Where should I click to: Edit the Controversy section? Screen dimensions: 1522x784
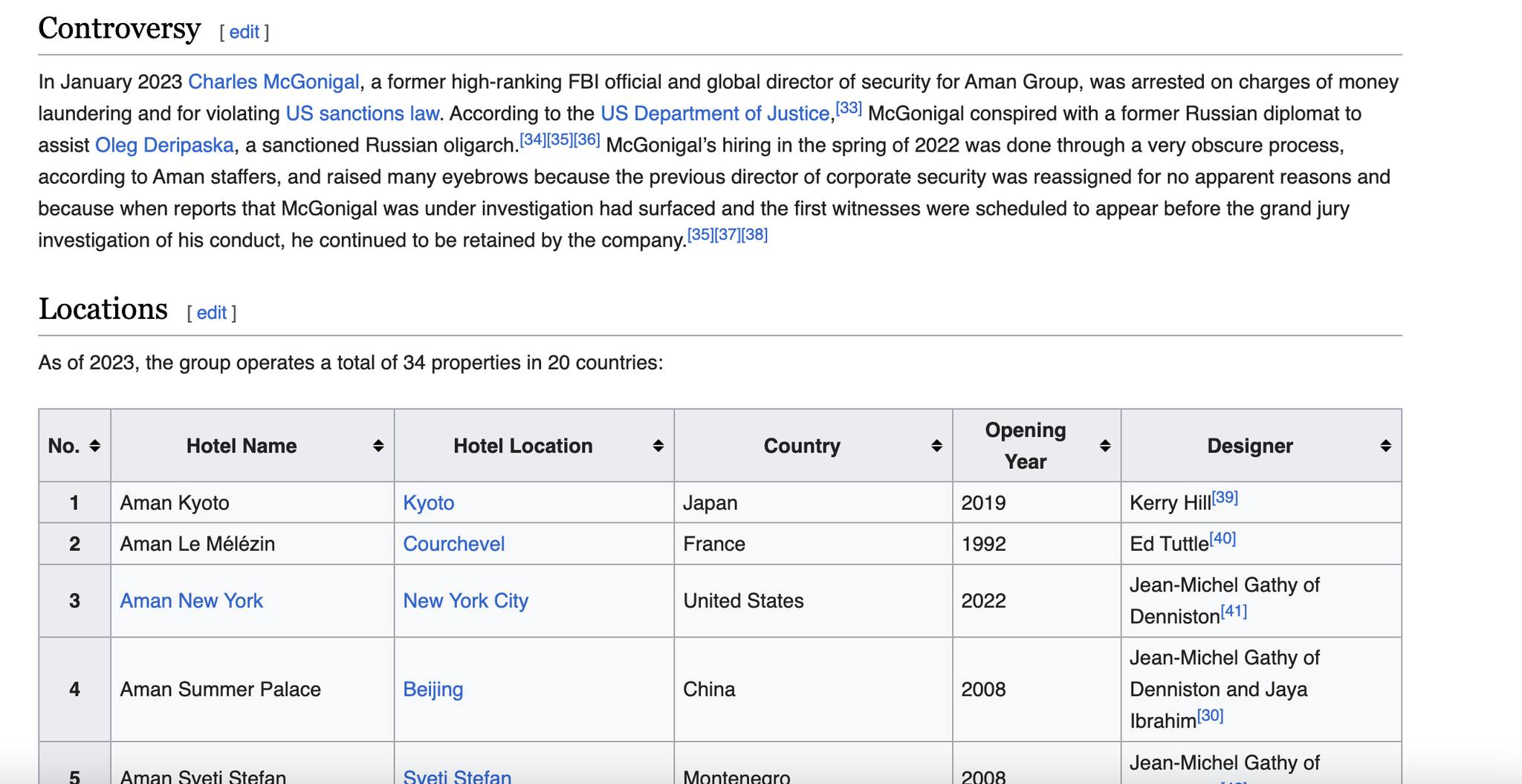[x=244, y=32]
